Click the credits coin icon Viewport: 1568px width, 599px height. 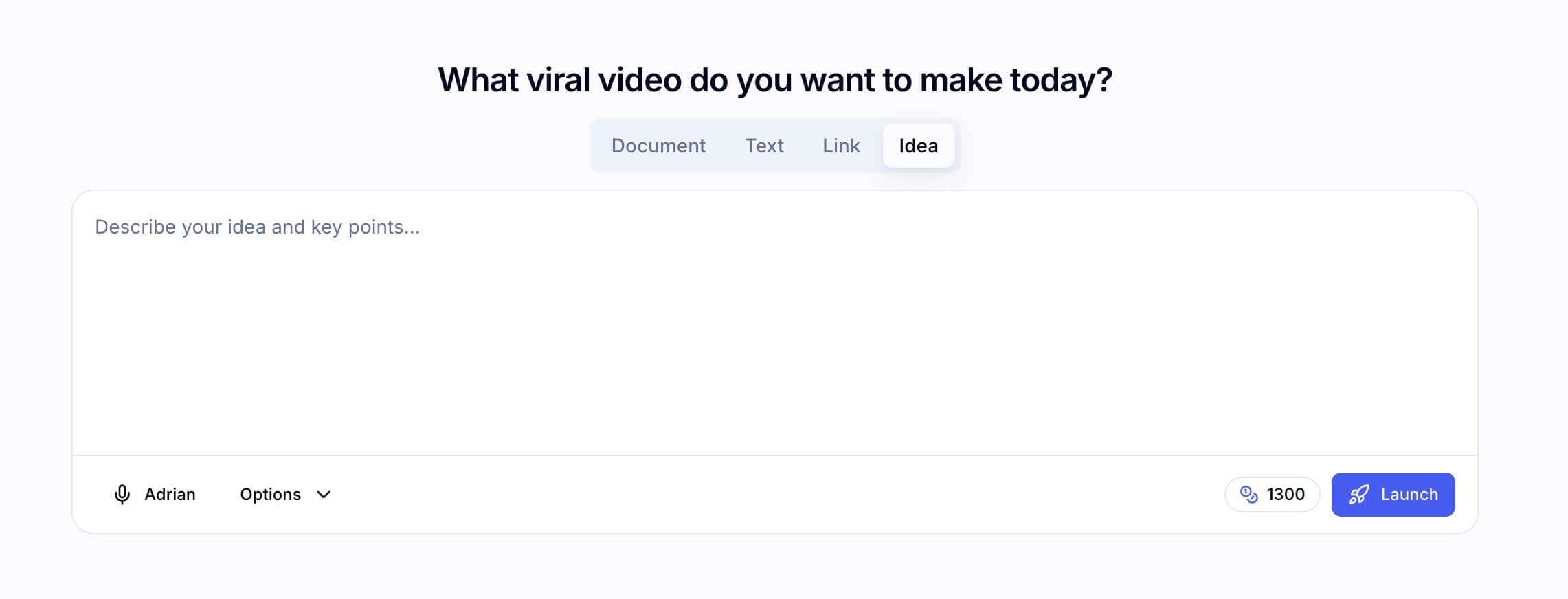click(x=1248, y=495)
